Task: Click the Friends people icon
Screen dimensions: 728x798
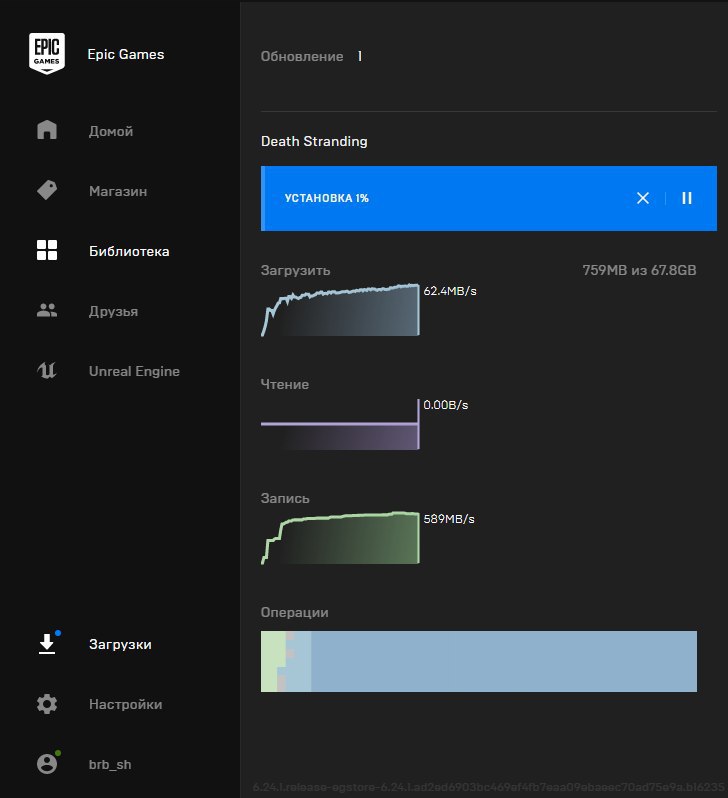Action: click(x=47, y=310)
